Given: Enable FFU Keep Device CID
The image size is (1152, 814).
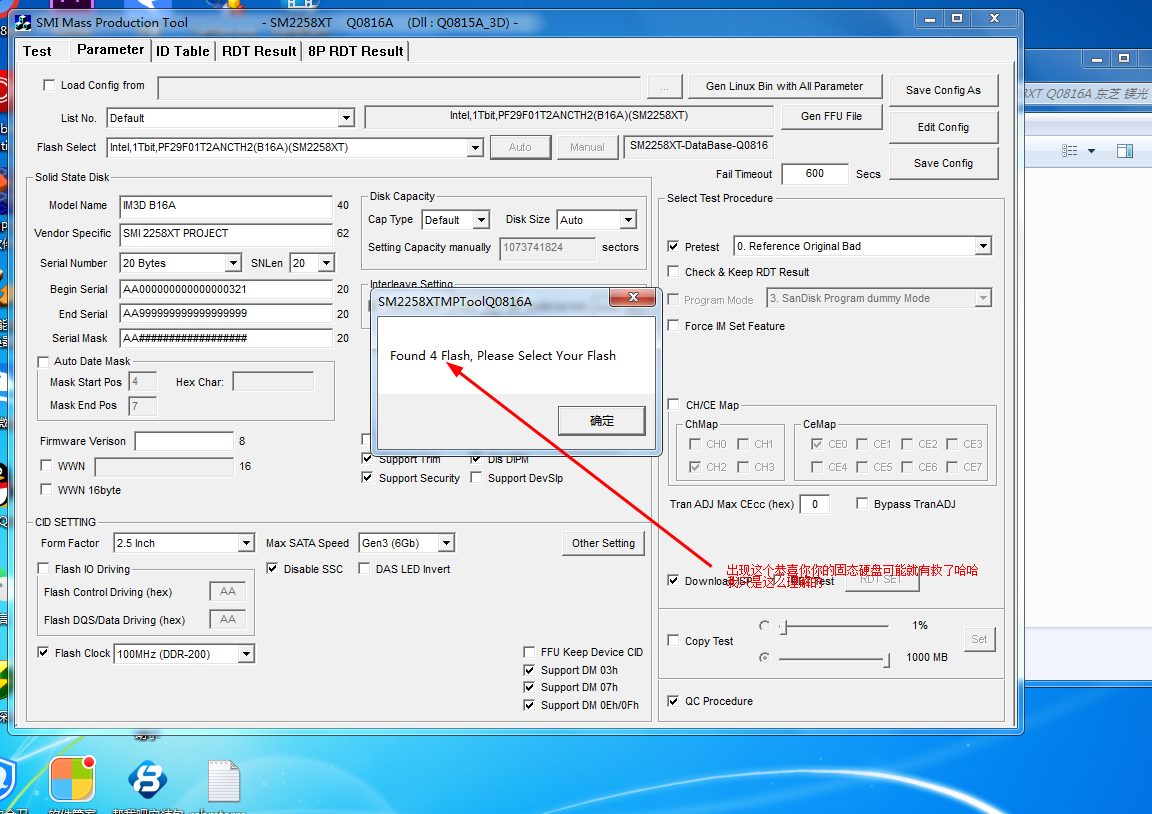Looking at the screenshot, I should point(529,652).
